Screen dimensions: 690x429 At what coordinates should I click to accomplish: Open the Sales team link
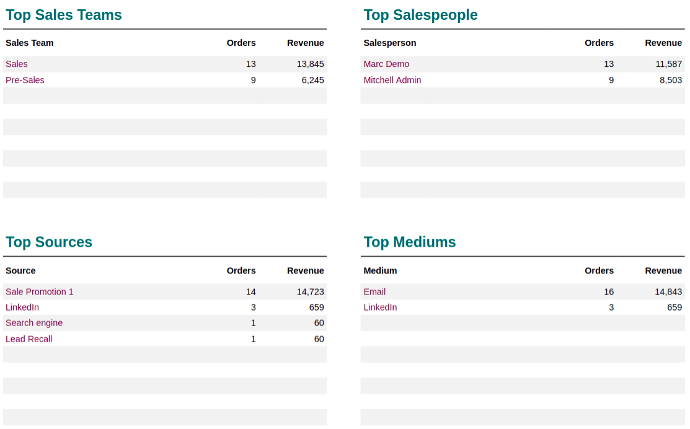pyautogui.click(x=17, y=64)
